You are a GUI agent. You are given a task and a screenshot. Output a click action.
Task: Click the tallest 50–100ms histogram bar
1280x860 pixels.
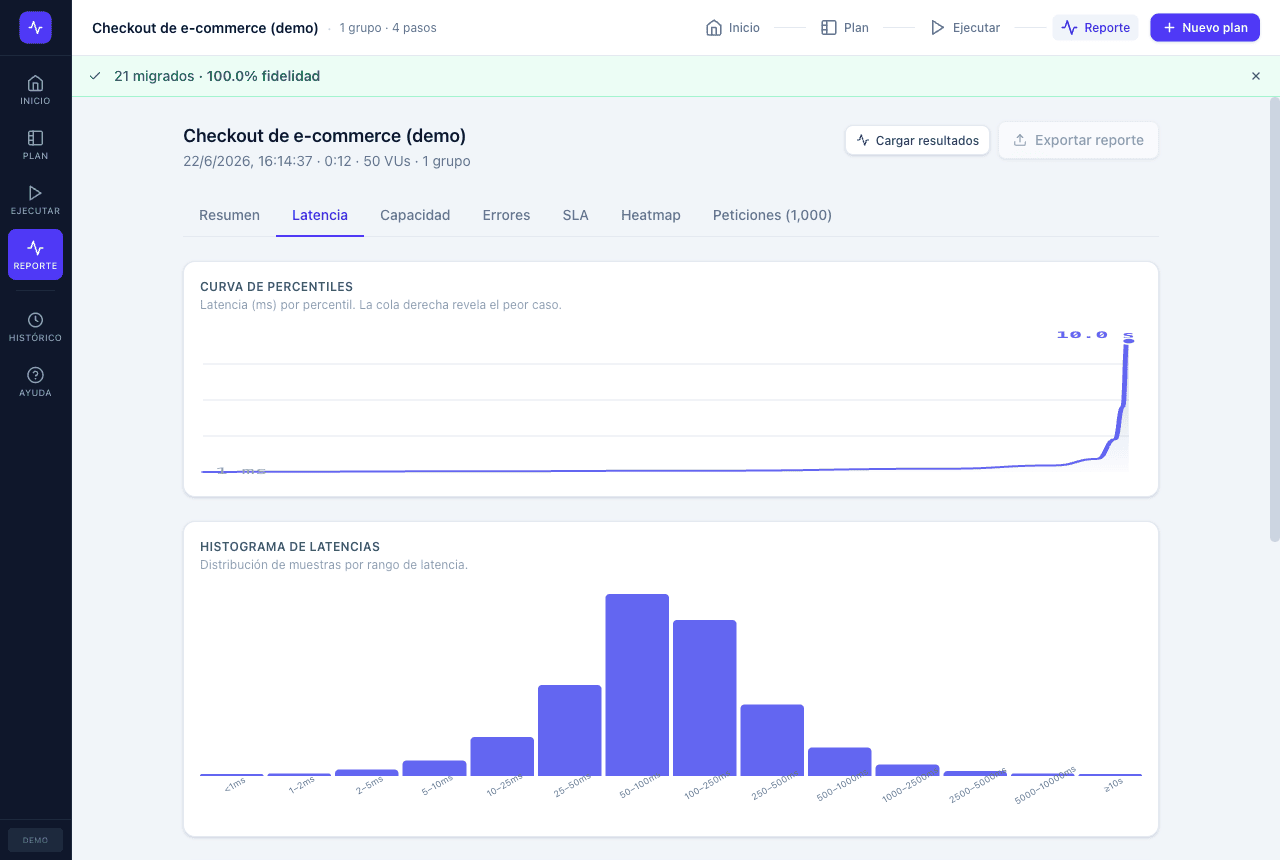coord(637,685)
